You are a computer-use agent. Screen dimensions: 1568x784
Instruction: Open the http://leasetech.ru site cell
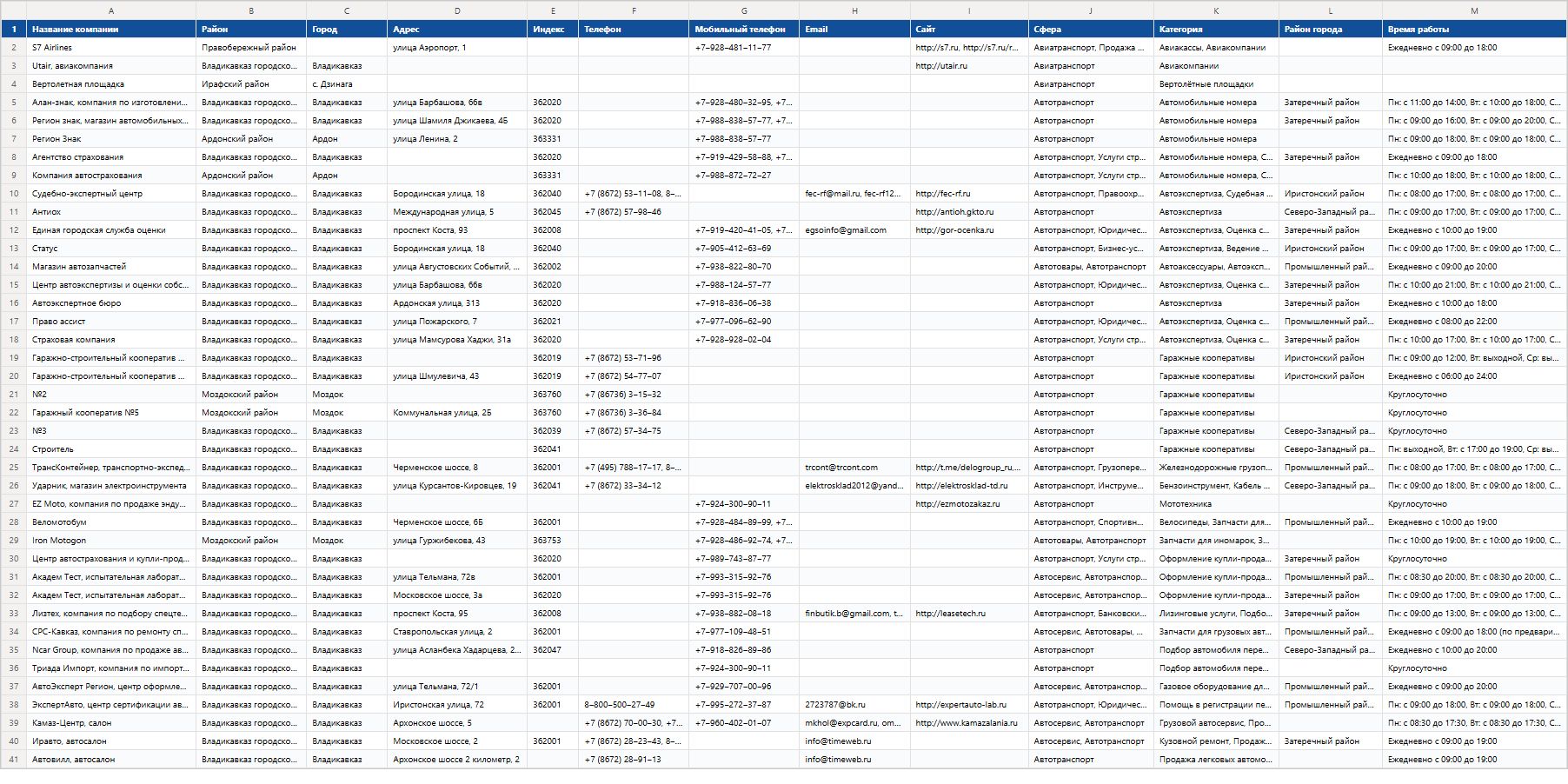(x=969, y=614)
